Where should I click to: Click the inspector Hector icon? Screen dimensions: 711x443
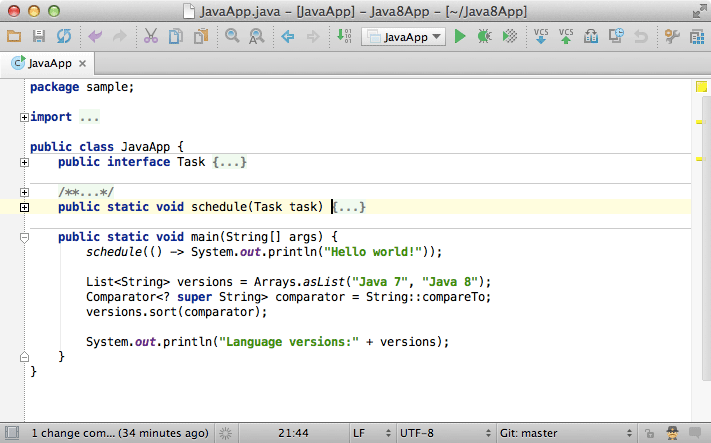pos(672,433)
